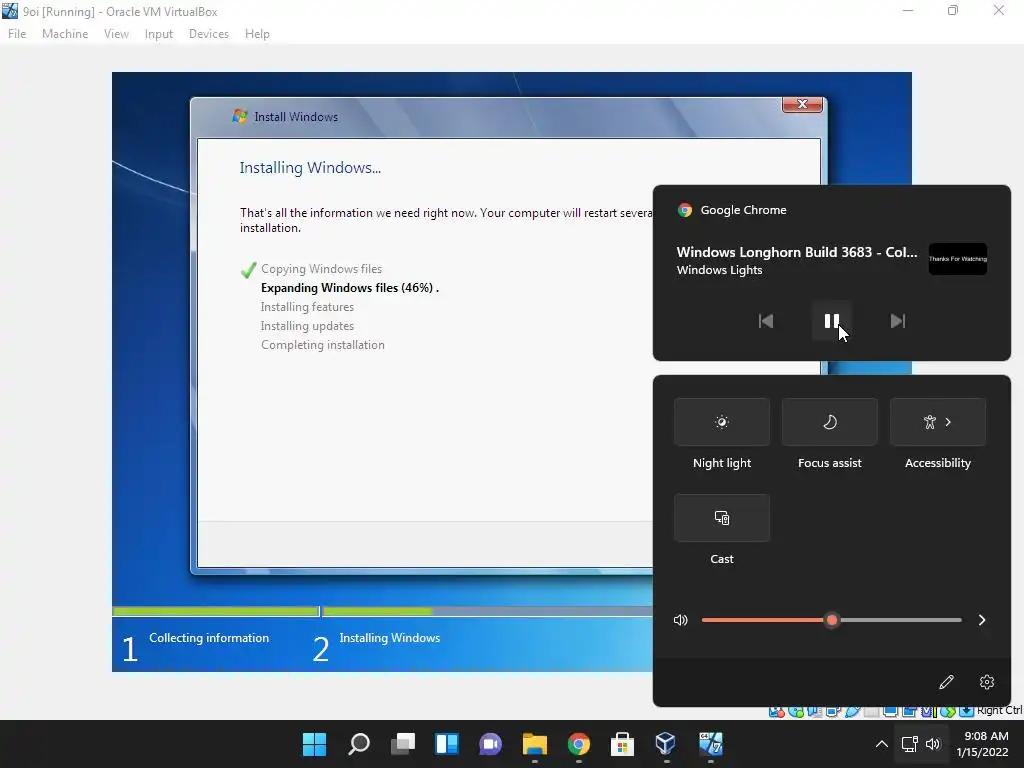Click the hard disk activity status icon

776,711
